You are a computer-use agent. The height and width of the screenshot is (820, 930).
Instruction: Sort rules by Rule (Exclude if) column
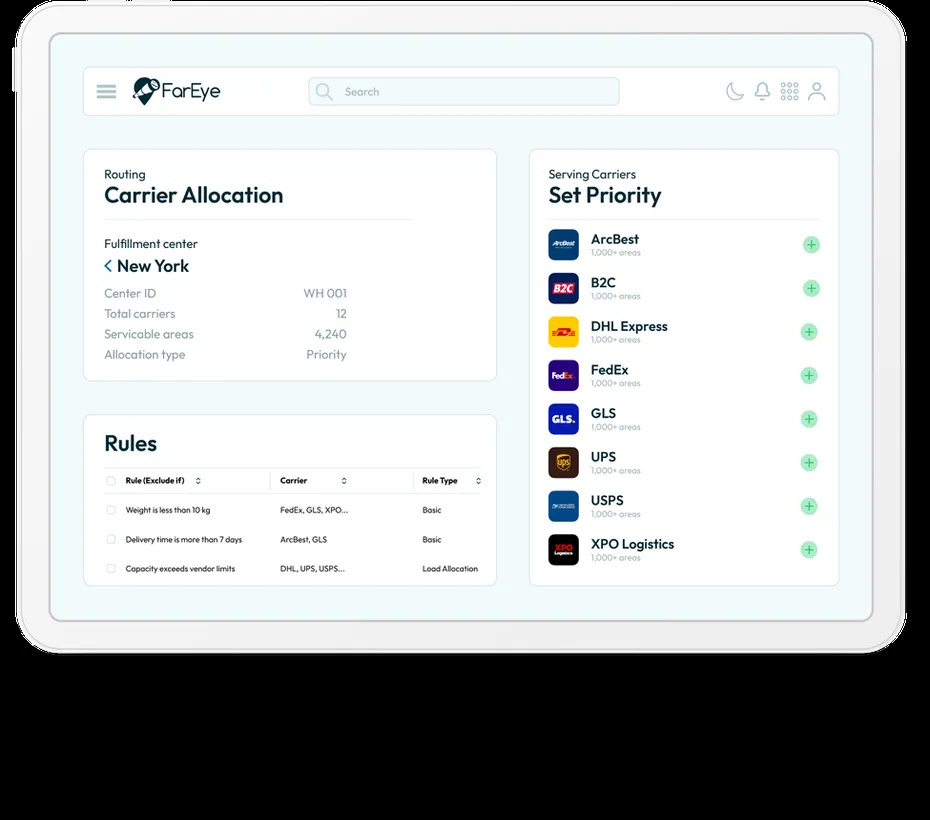(198, 481)
